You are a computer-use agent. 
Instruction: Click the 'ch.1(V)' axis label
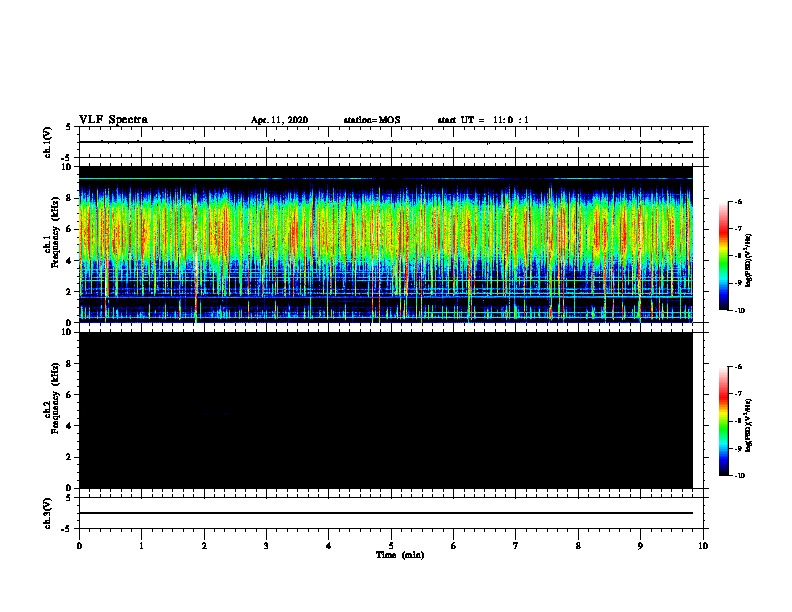pyautogui.click(x=48, y=142)
